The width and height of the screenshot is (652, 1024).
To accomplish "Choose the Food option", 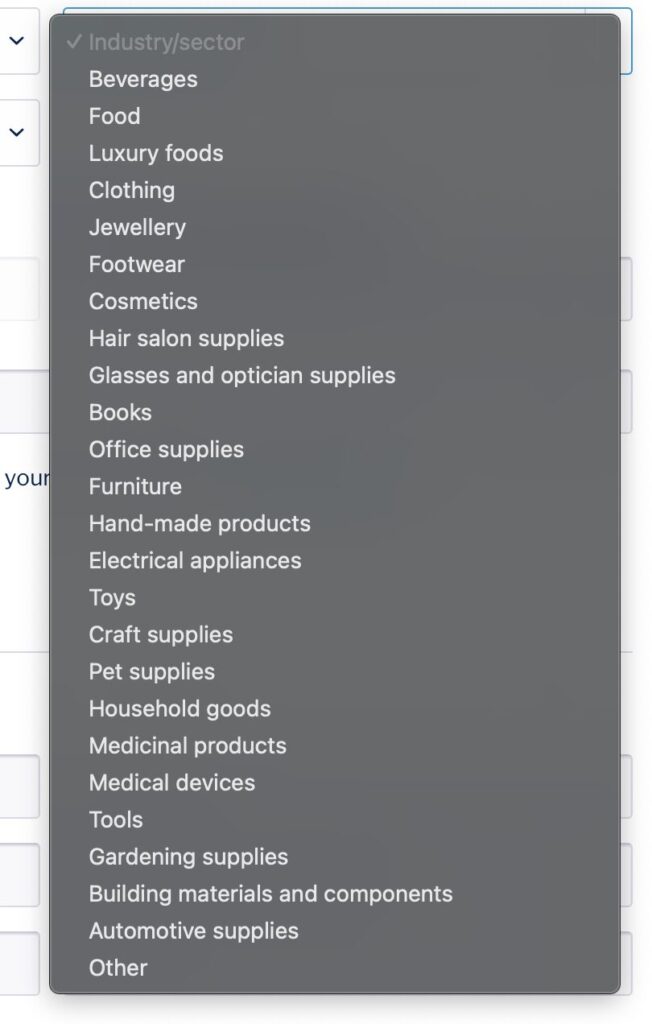I will tap(114, 116).
